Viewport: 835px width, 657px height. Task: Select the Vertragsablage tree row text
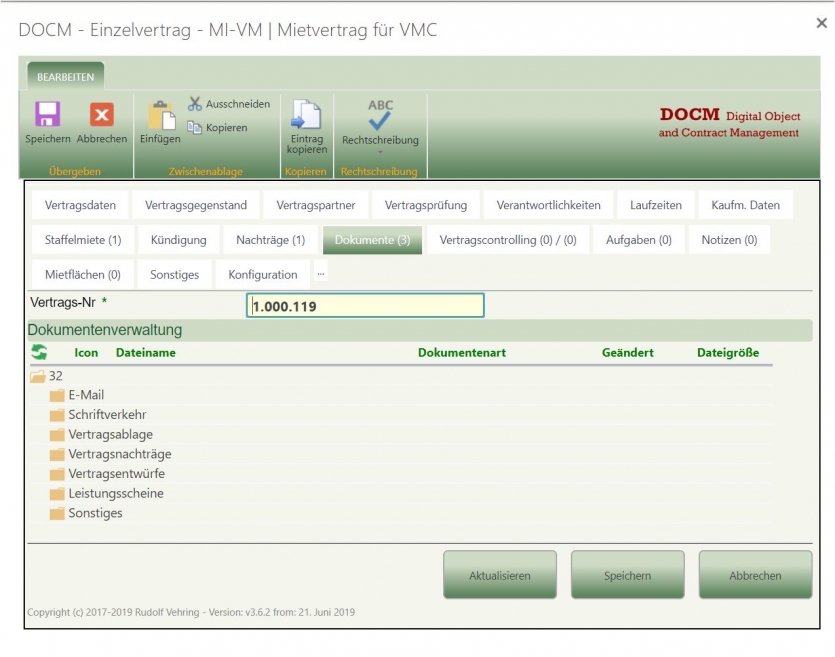click(110, 434)
